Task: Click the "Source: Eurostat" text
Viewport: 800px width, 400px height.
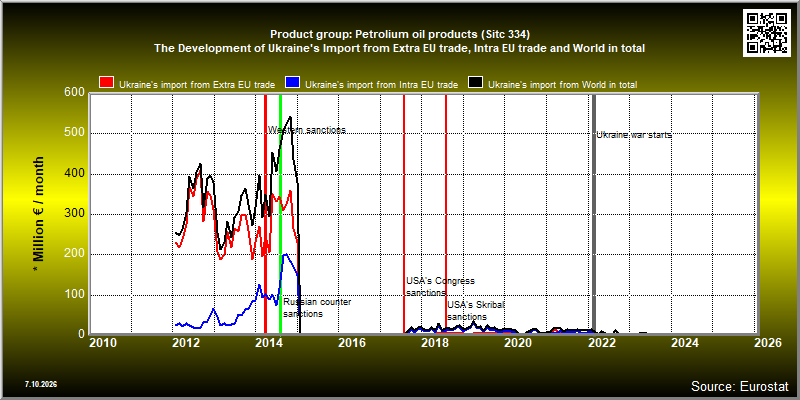Action: click(x=740, y=386)
